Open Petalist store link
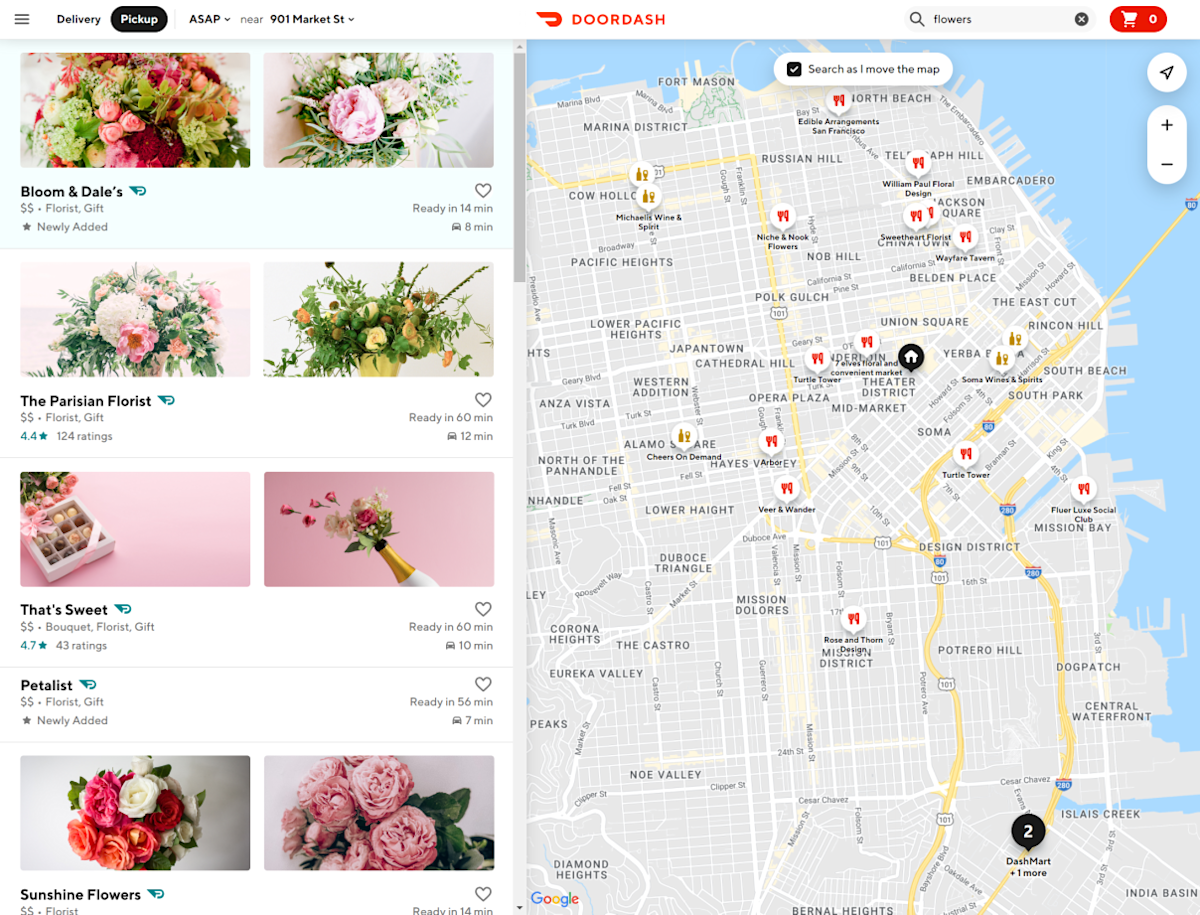Image resolution: width=1200 pixels, height=915 pixels. point(46,685)
